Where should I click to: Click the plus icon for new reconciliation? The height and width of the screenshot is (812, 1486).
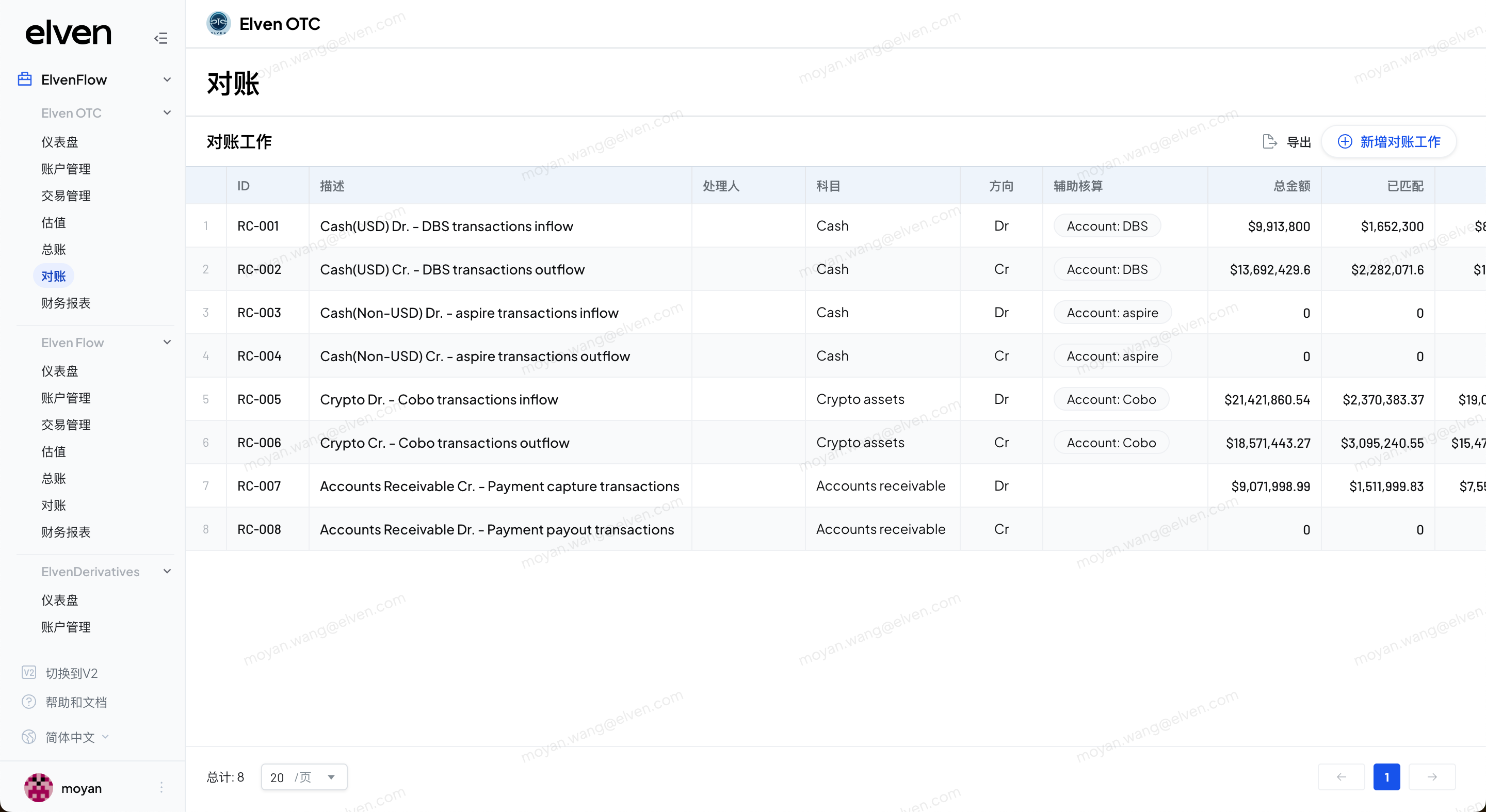(1344, 142)
